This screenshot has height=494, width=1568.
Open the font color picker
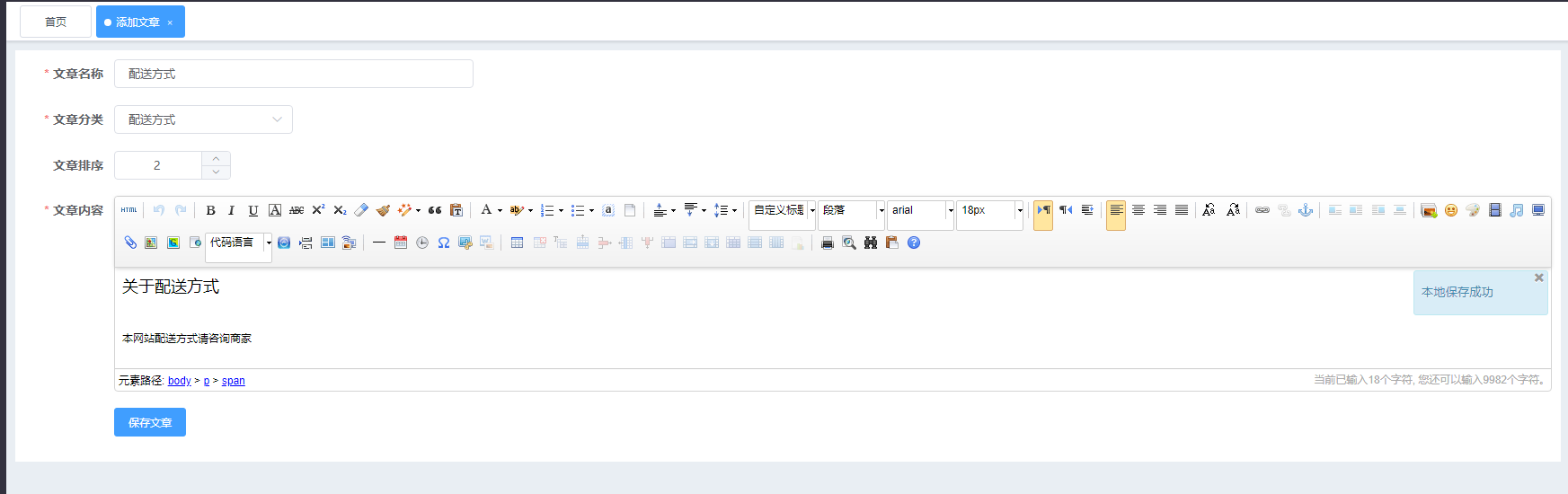pyautogui.click(x=486, y=210)
